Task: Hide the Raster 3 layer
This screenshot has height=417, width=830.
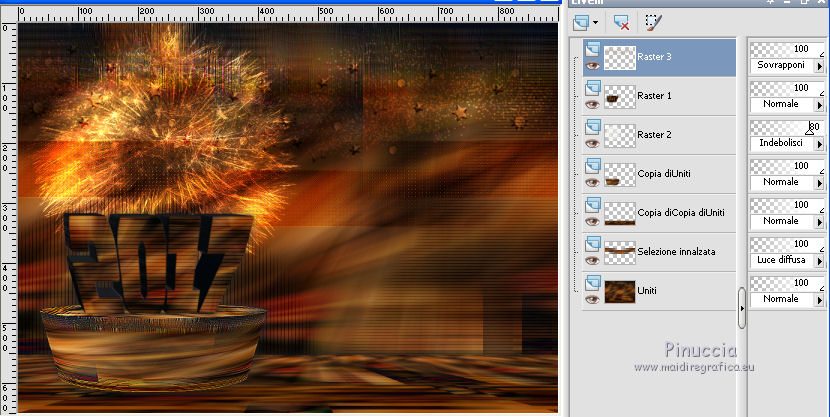Action: coord(592,66)
